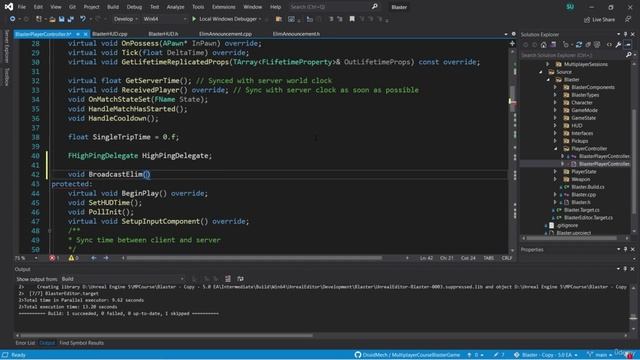Switch to the Error List tab

25,343
